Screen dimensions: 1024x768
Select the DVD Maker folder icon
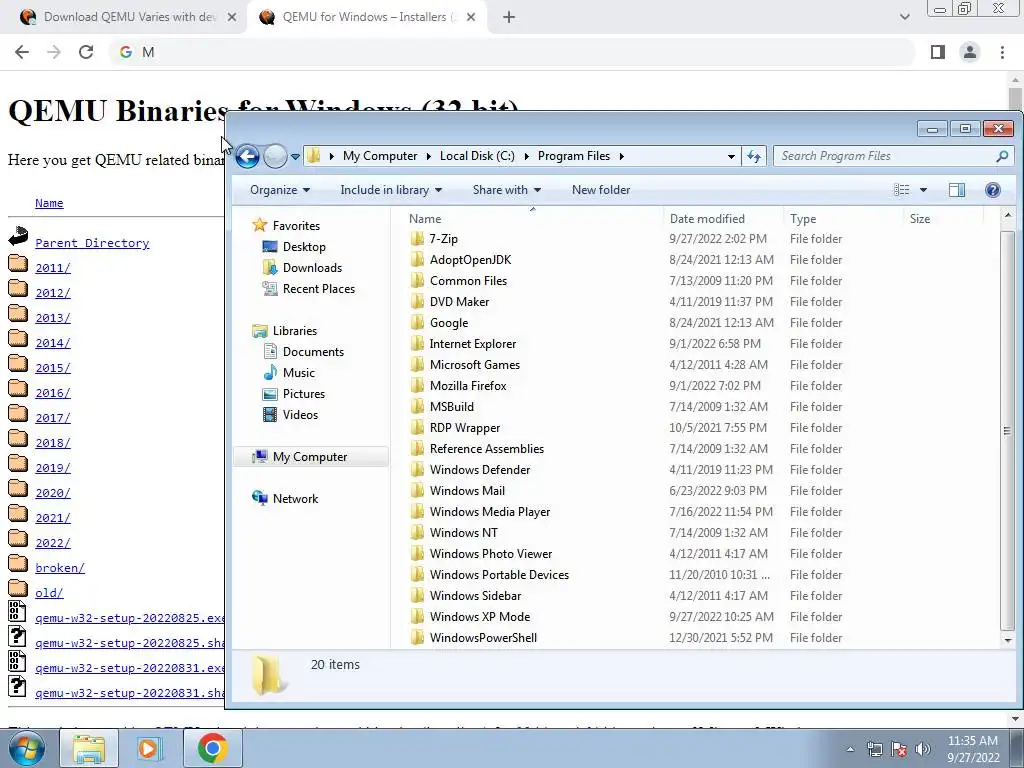417,302
